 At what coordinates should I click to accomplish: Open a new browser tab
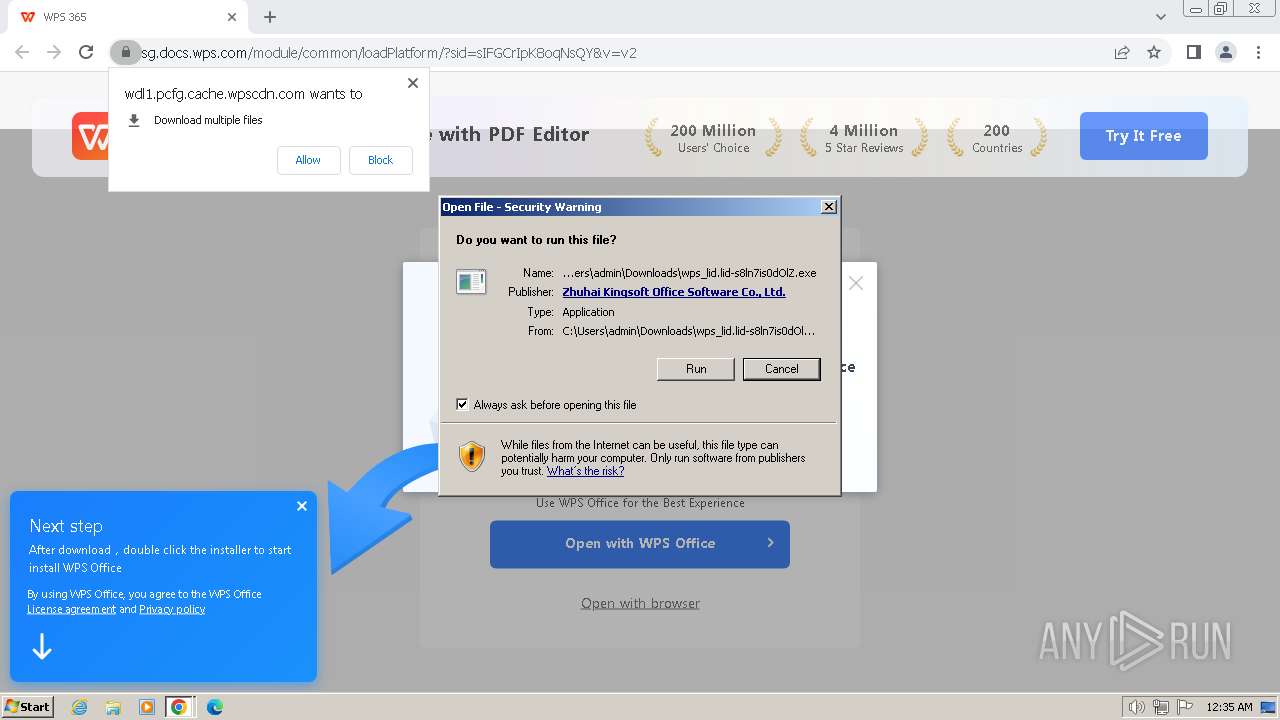pyautogui.click(x=270, y=17)
